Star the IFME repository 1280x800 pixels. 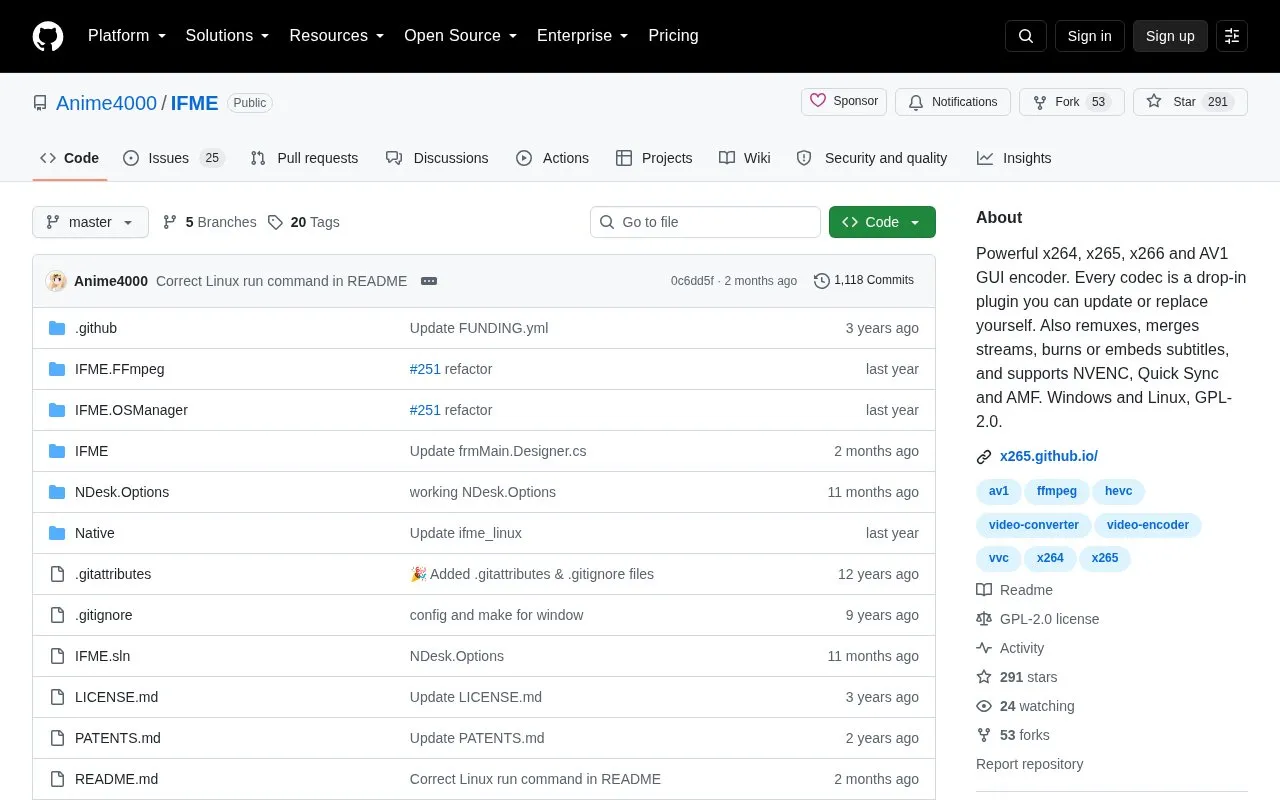coord(1190,102)
